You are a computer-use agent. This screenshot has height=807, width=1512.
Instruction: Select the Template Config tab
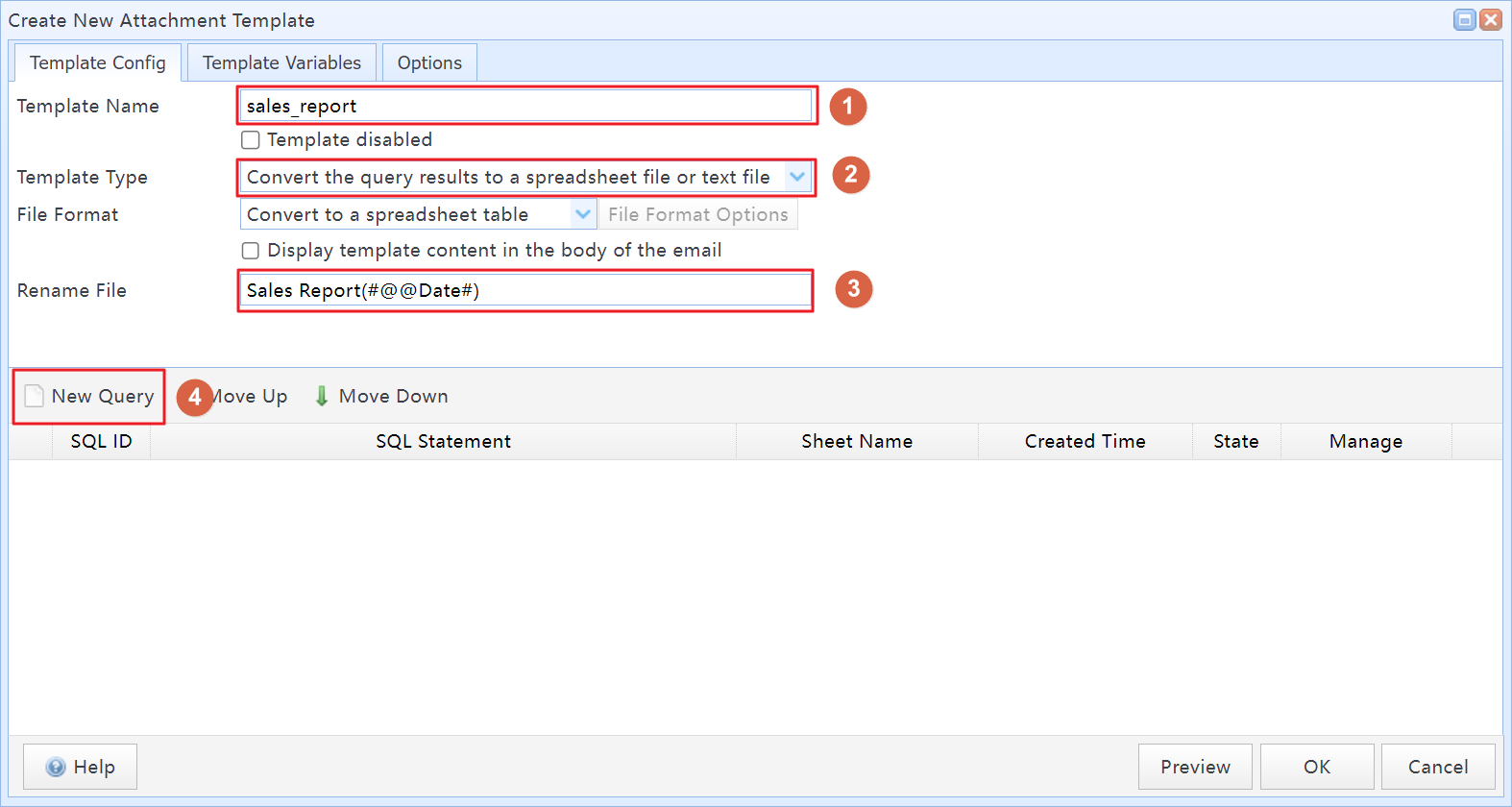(97, 63)
